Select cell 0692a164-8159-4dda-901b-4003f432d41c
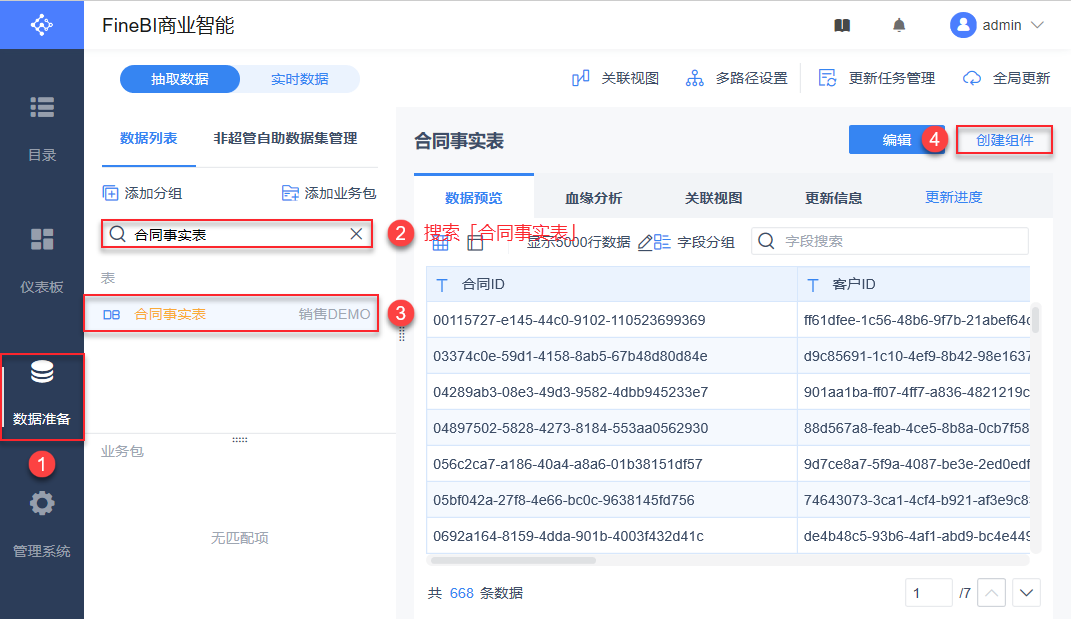Screen dimensions: 1071x619 tap(611, 536)
